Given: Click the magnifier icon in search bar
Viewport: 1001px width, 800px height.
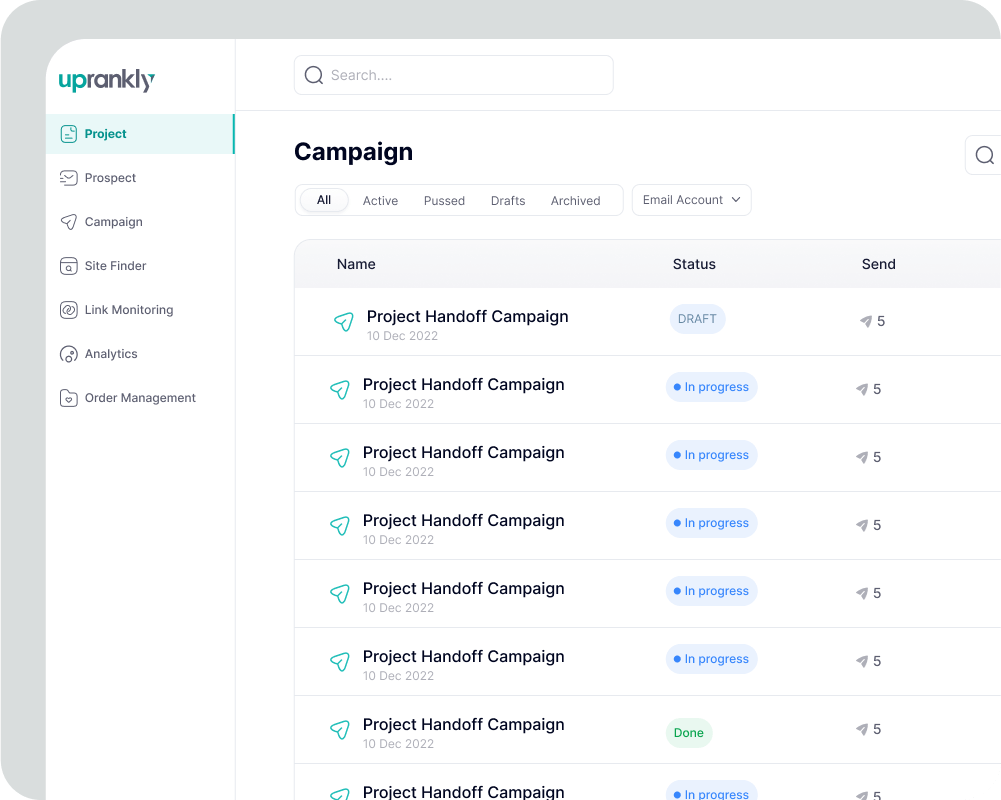Looking at the screenshot, I should point(314,75).
